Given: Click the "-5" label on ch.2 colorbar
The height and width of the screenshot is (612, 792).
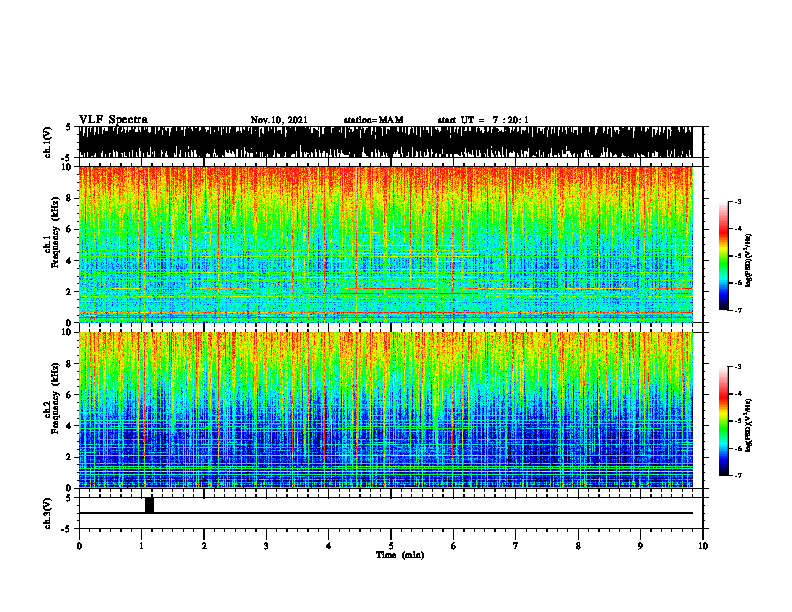Looking at the screenshot, I should 737,421.
